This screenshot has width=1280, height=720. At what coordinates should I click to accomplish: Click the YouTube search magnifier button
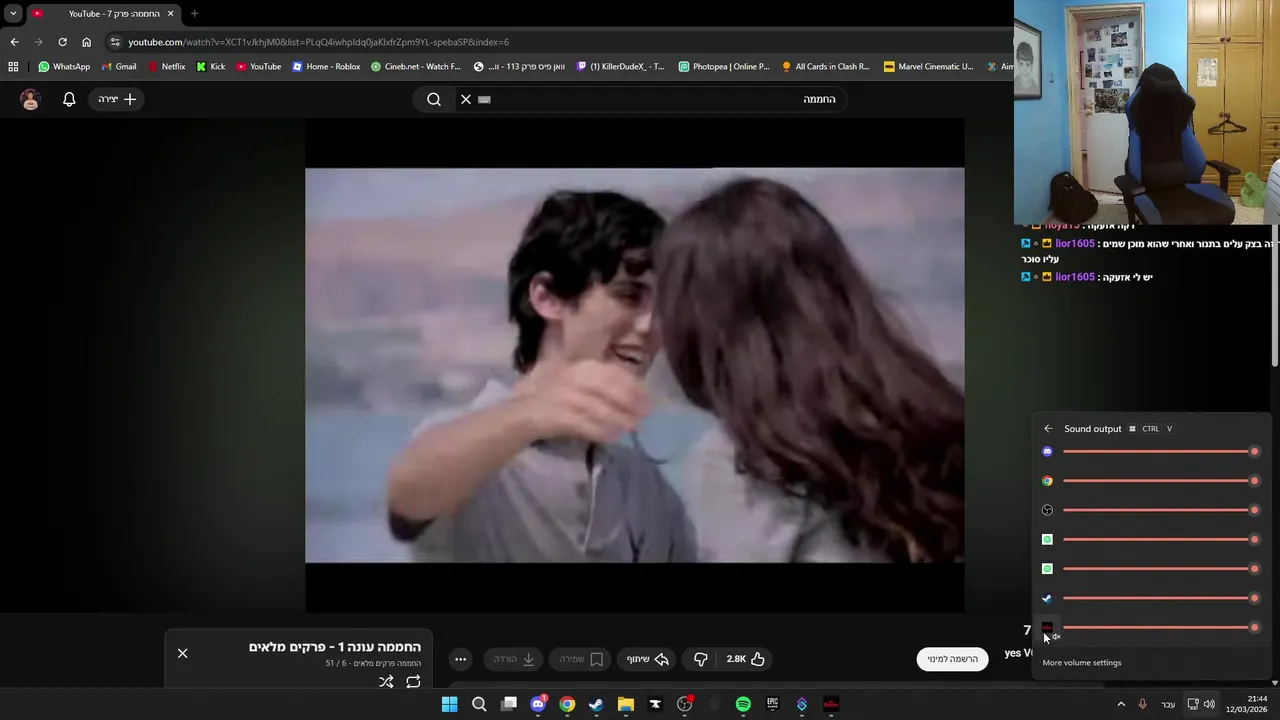(x=434, y=99)
